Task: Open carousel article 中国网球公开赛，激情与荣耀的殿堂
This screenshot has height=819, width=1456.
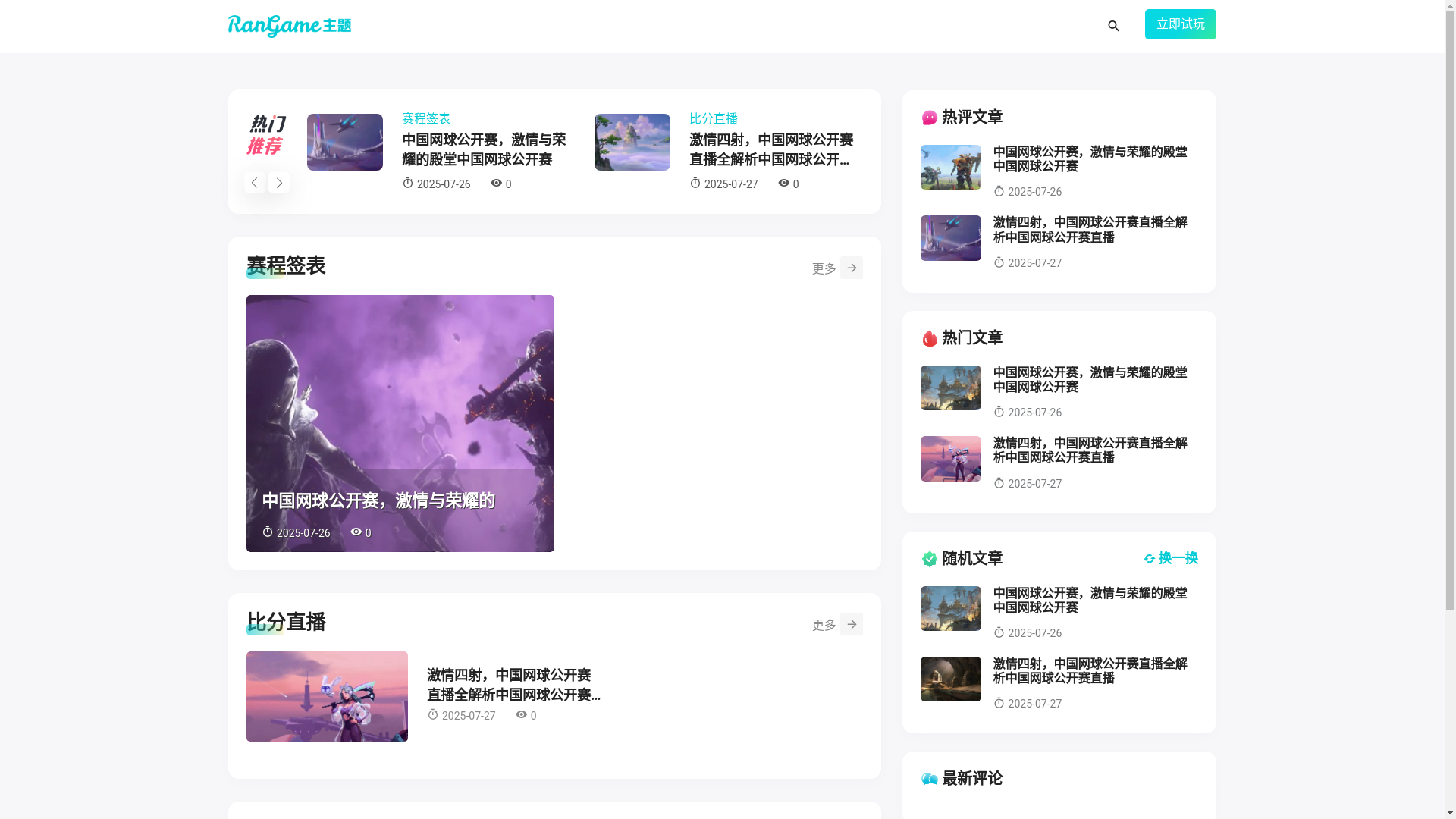Action: coord(484,149)
